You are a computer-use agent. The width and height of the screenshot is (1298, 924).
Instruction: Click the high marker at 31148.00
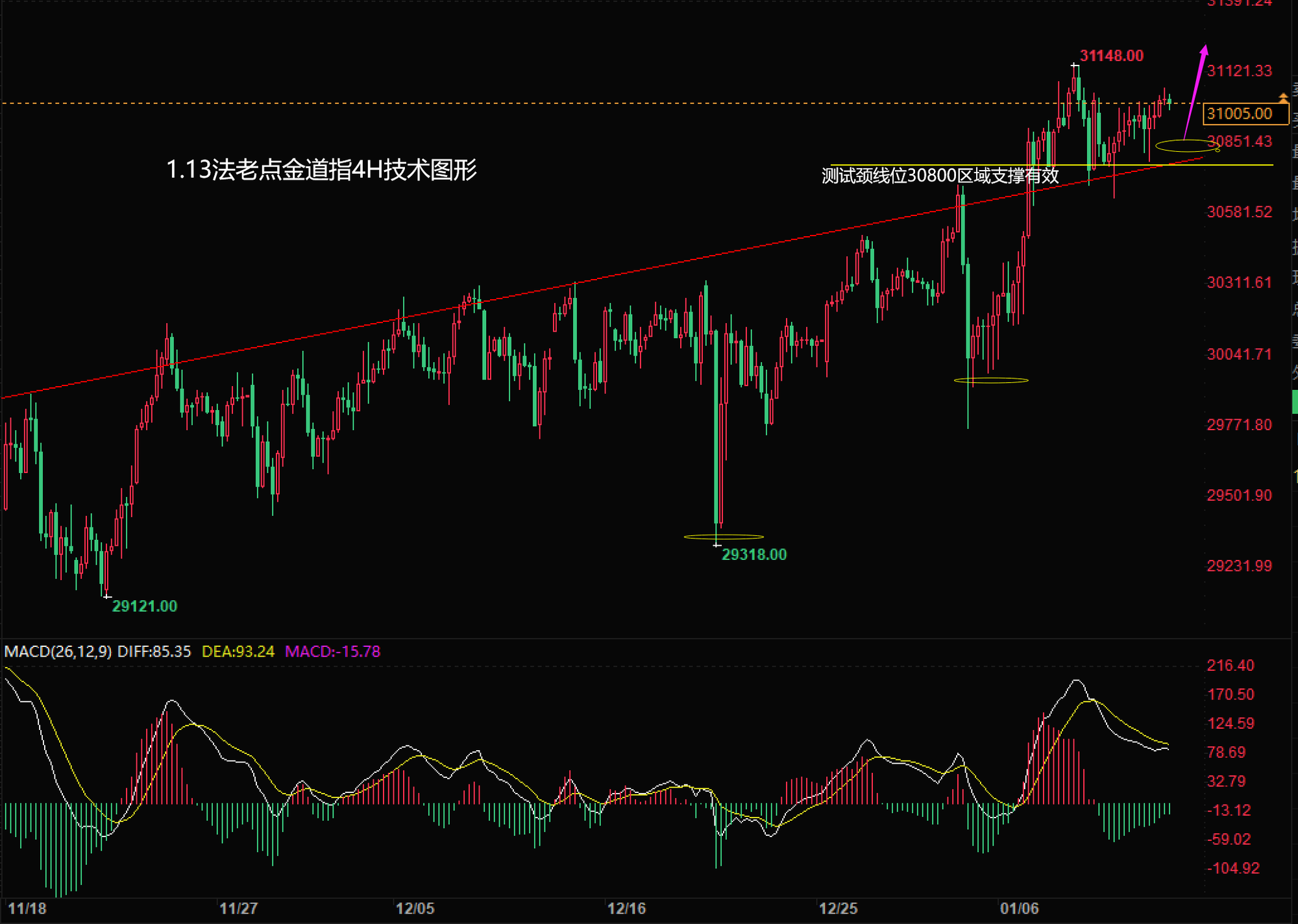pos(1111,56)
